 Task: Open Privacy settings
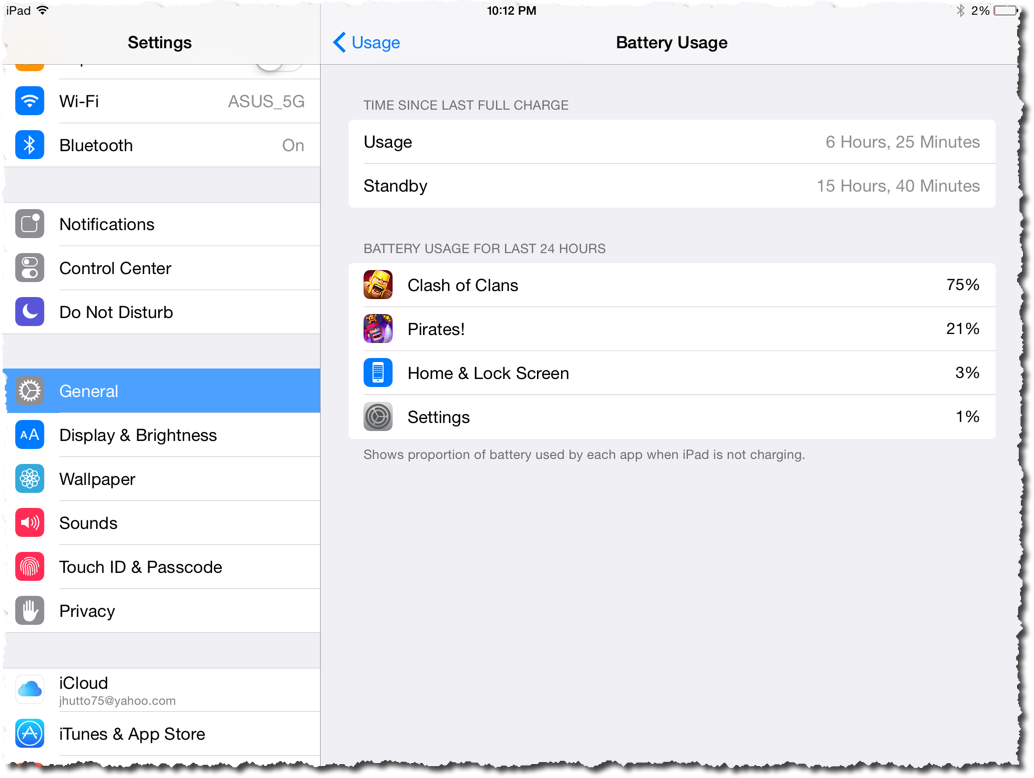(x=162, y=611)
